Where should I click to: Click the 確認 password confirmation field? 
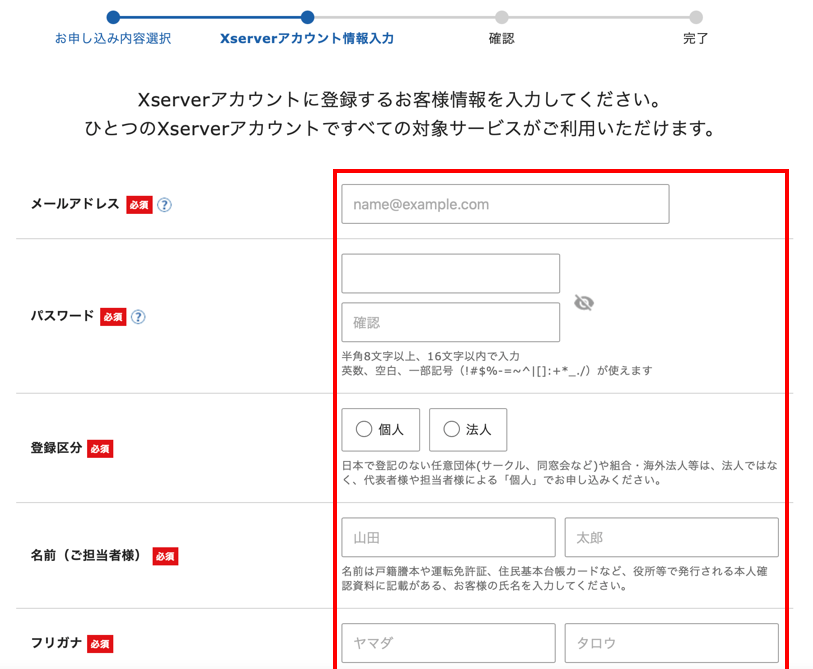pyautogui.click(x=450, y=323)
